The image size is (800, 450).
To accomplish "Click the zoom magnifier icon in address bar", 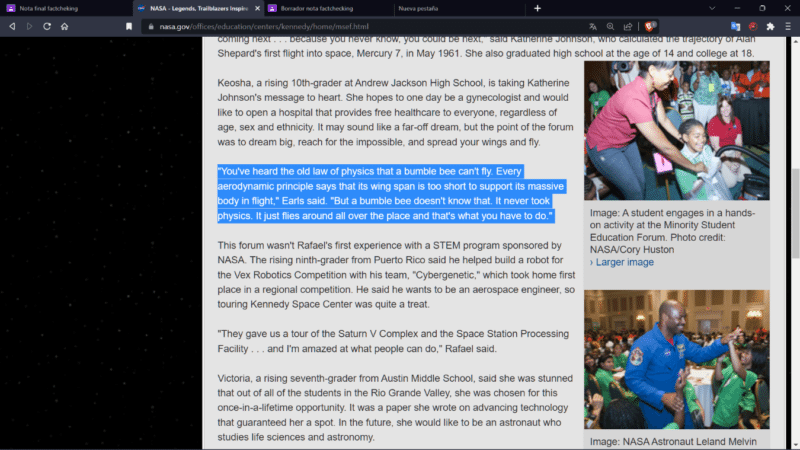I will [609, 26].
